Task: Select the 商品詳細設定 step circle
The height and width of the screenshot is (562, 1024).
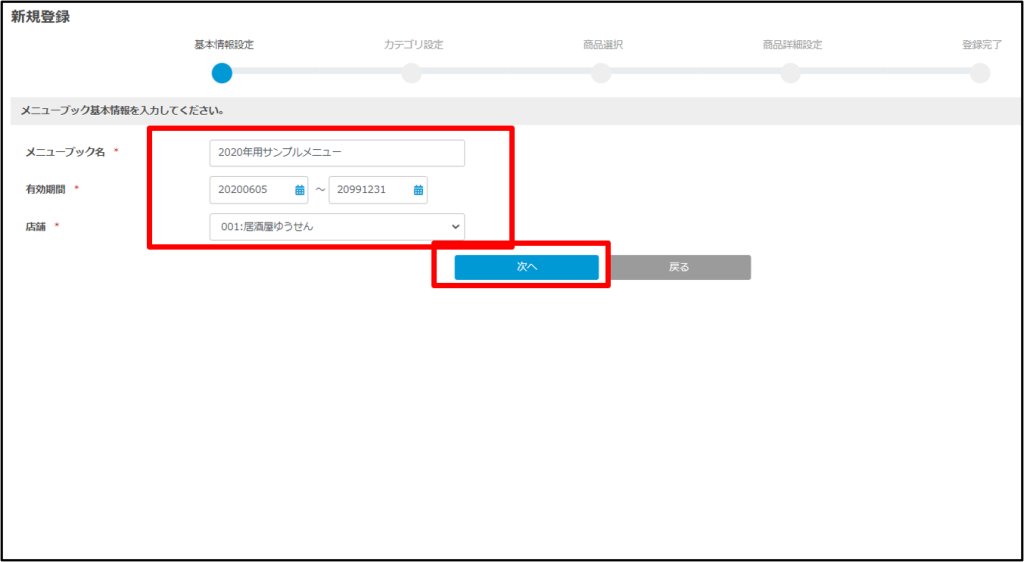Action: (x=790, y=73)
